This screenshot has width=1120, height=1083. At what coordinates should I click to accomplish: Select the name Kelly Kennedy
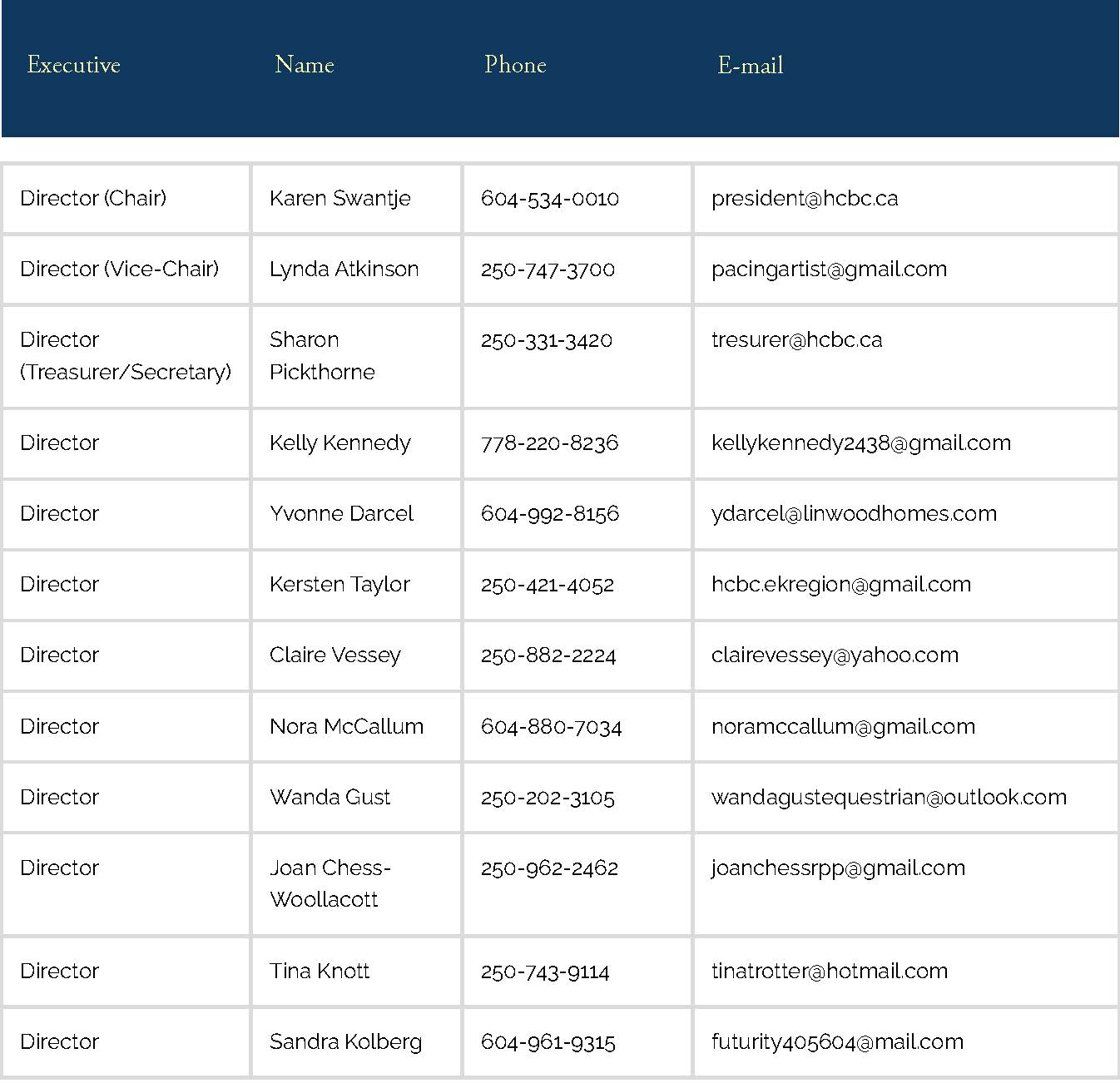click(x=340, y=443)
